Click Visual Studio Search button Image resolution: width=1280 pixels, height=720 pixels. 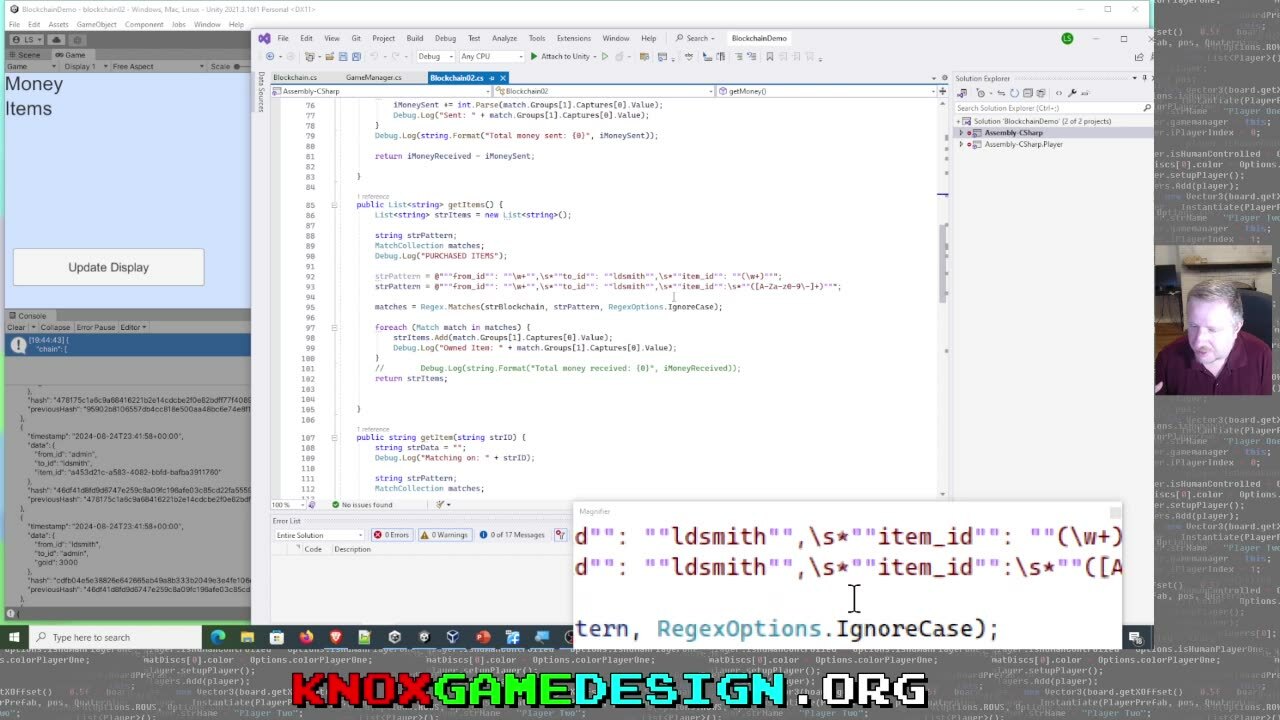pyautogui.click(x=694, y=38)
